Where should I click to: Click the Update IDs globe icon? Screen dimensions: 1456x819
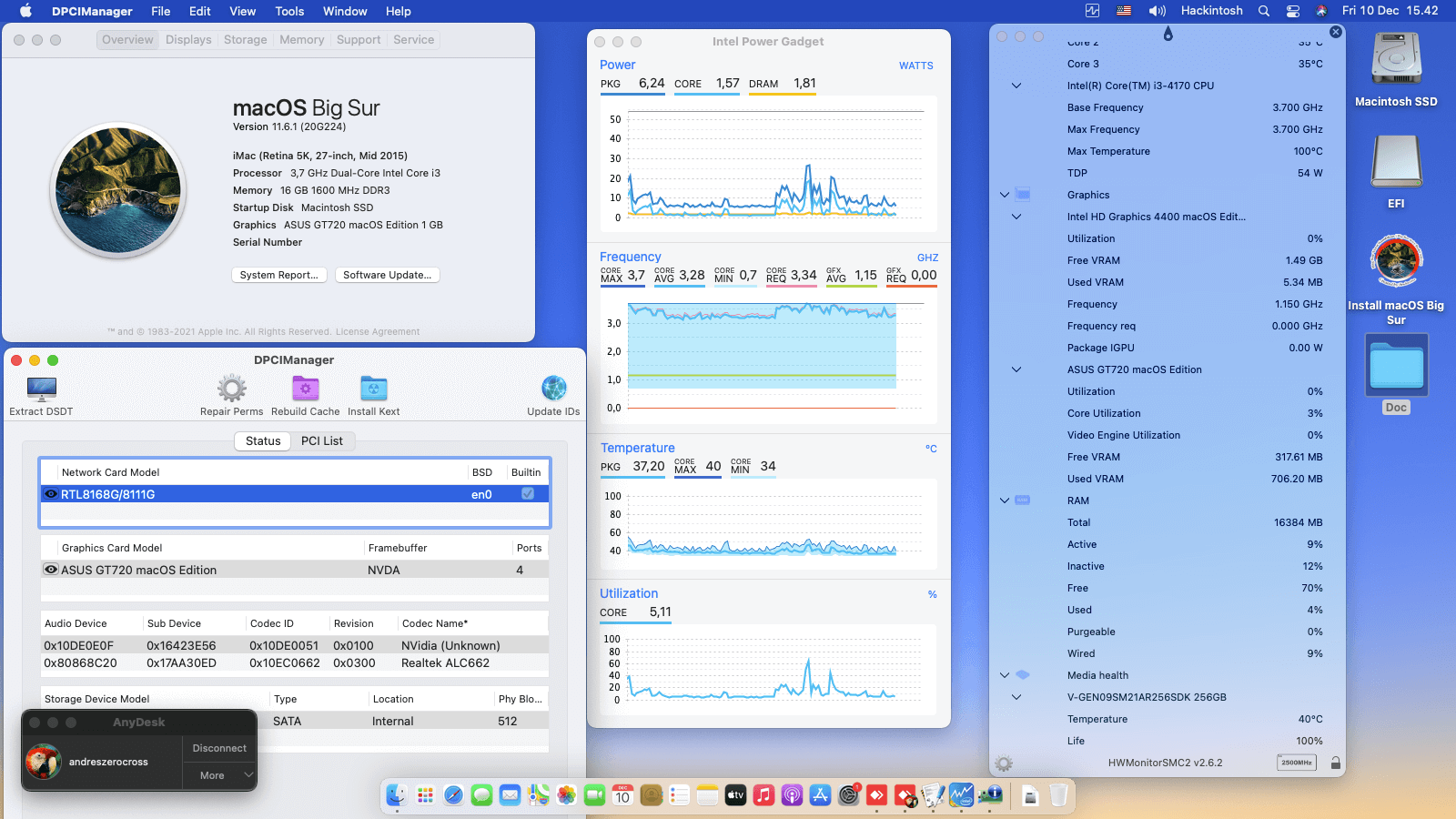553,389
